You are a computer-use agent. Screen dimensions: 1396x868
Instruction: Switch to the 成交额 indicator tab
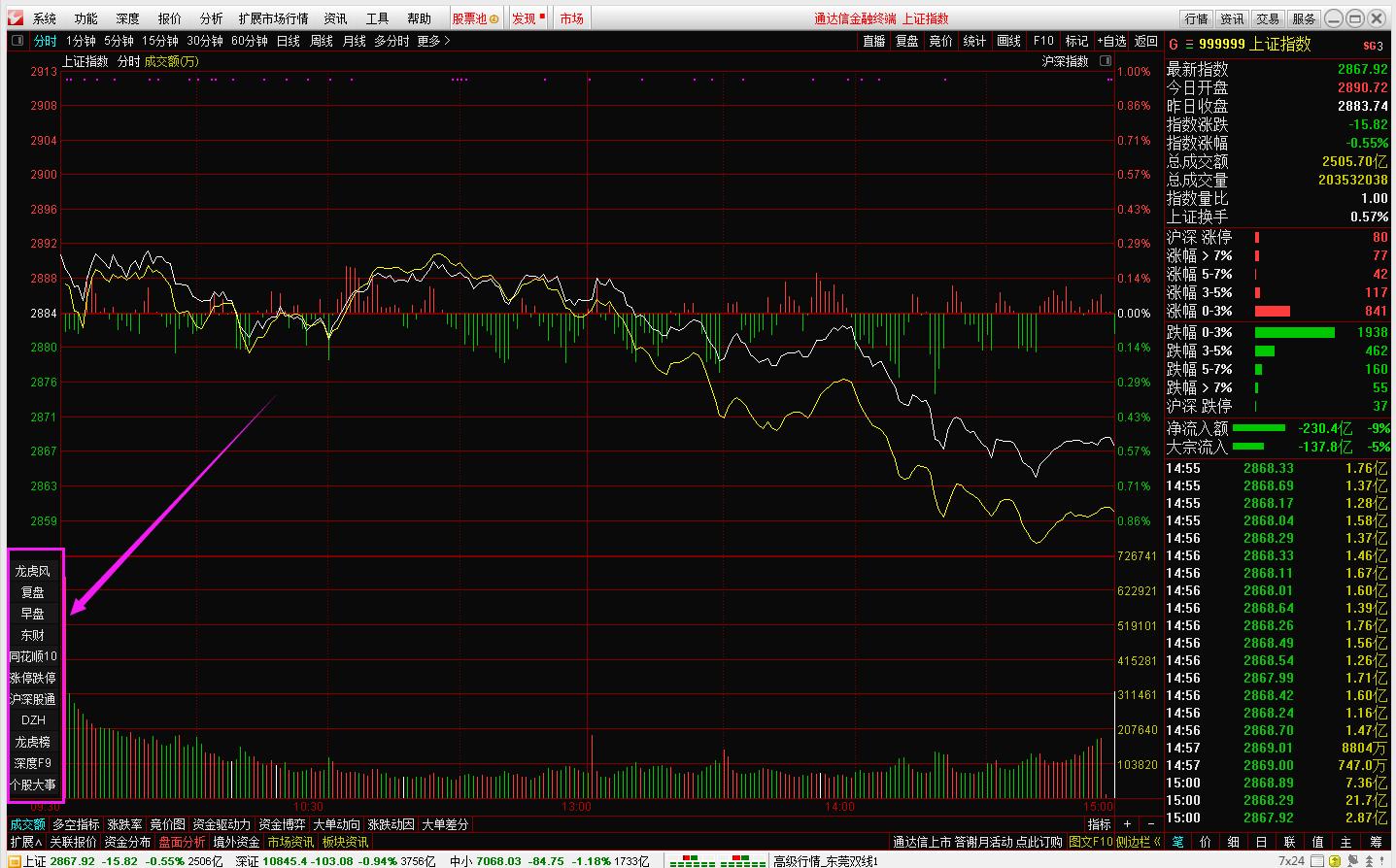point(27,824)
